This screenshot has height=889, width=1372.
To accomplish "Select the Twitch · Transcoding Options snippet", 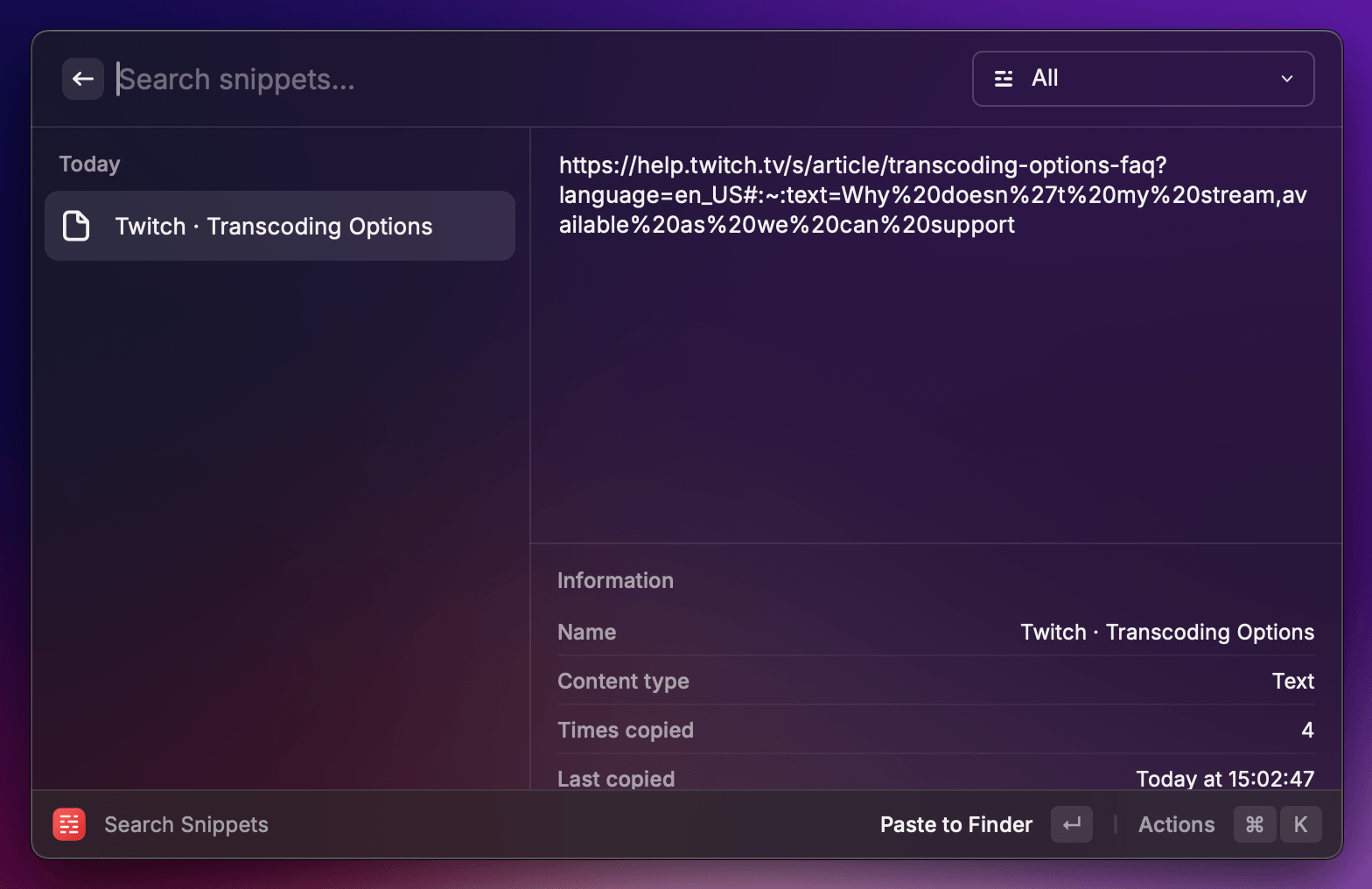I will pyautogui.click(x=280, y=227).
